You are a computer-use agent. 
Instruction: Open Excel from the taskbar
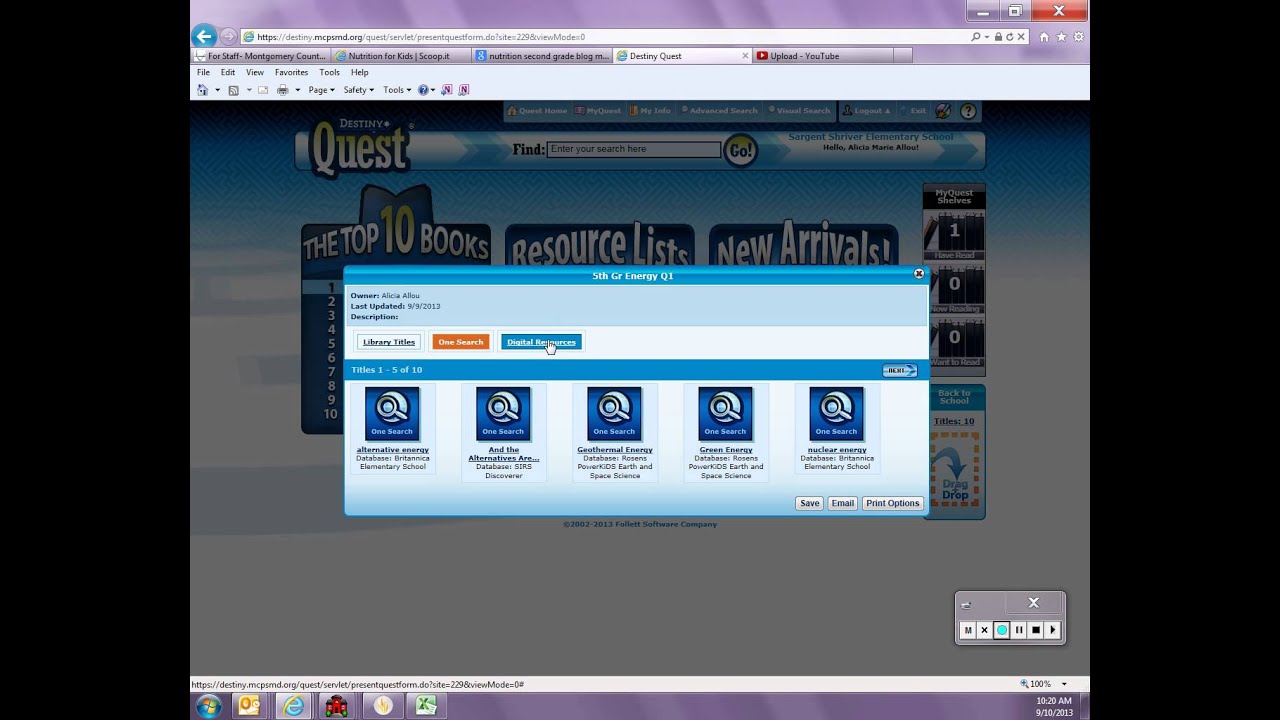tap(427, 706)
